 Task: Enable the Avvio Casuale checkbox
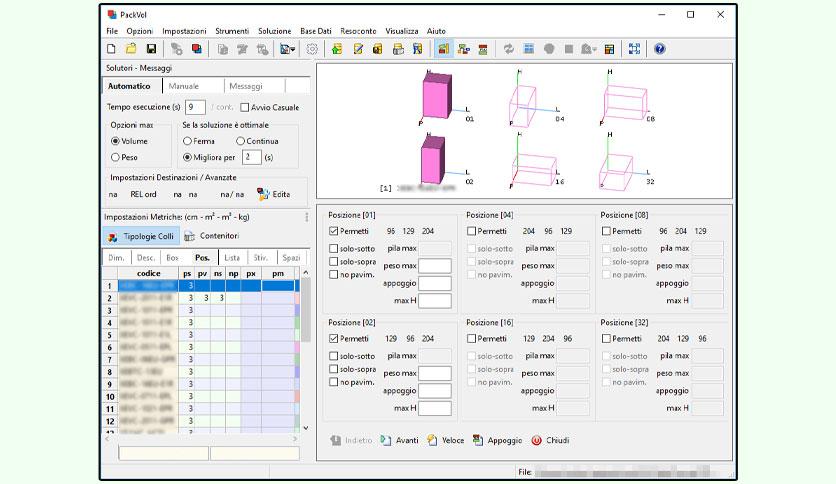click(x=245, y=107)
